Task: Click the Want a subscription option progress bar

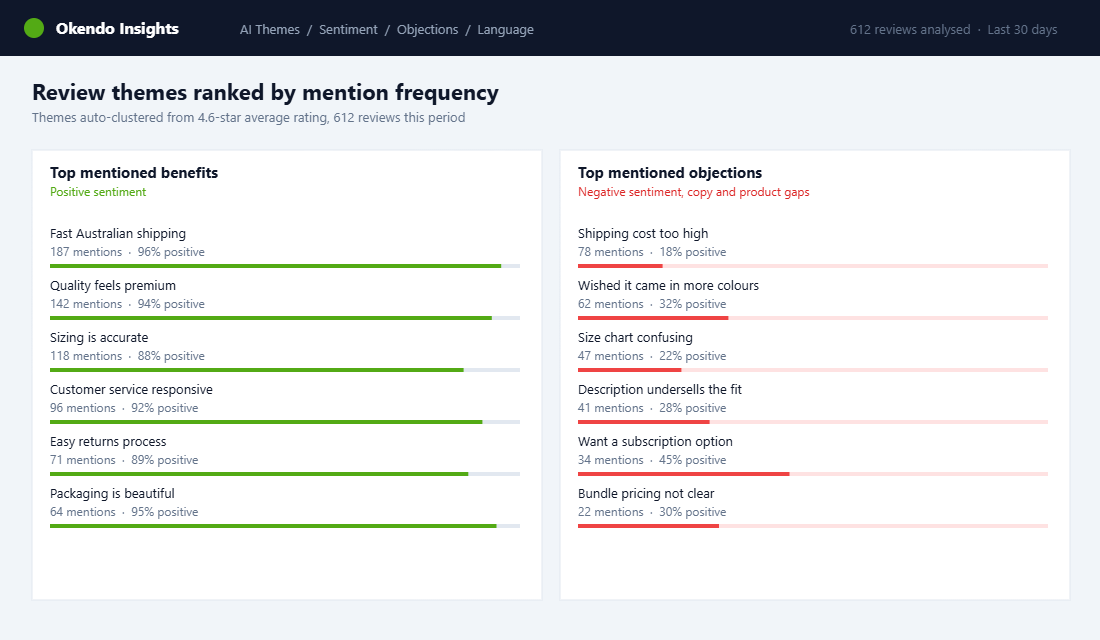Action: [813, 474]
